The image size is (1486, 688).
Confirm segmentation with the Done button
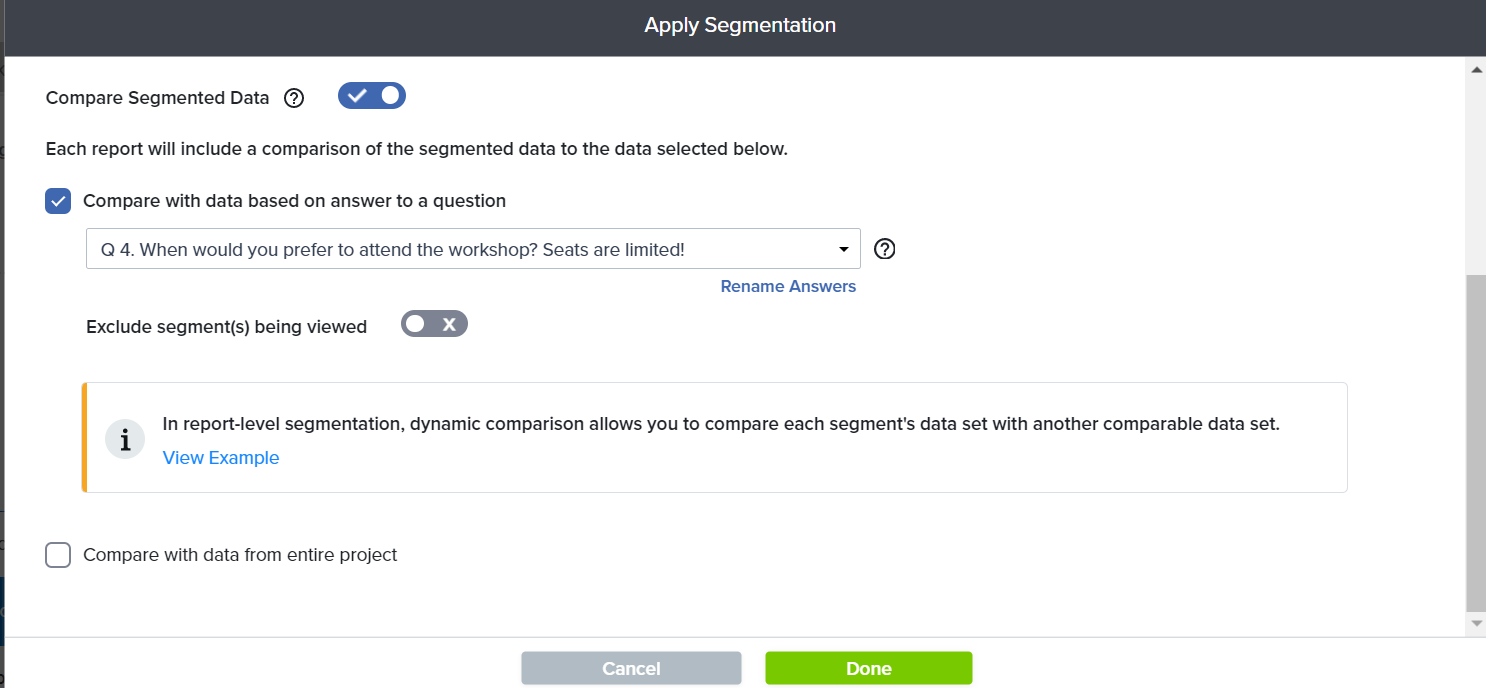[x=868, y=668]
